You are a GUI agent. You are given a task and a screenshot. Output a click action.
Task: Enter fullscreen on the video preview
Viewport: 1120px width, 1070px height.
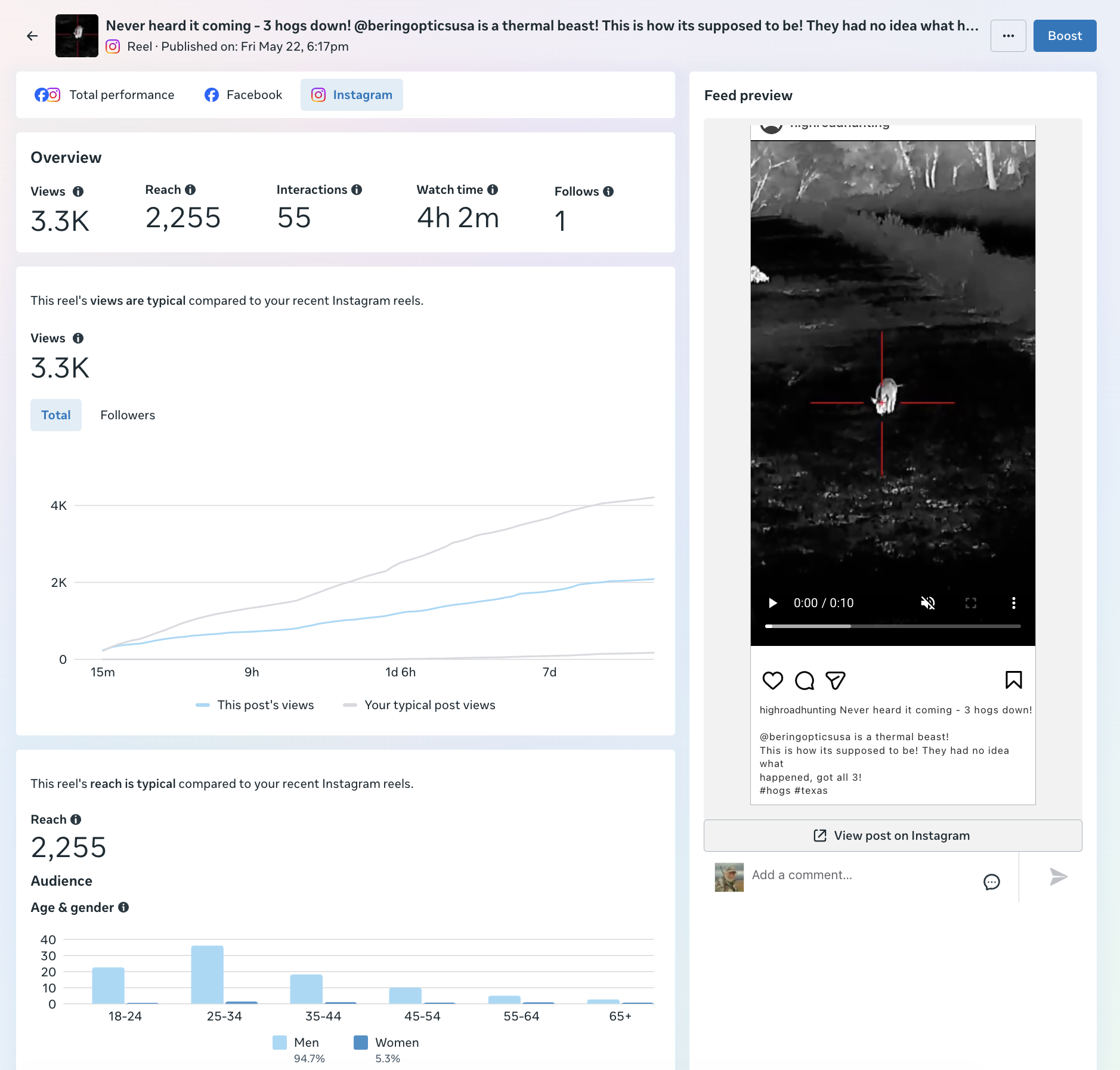click(971, 603)
